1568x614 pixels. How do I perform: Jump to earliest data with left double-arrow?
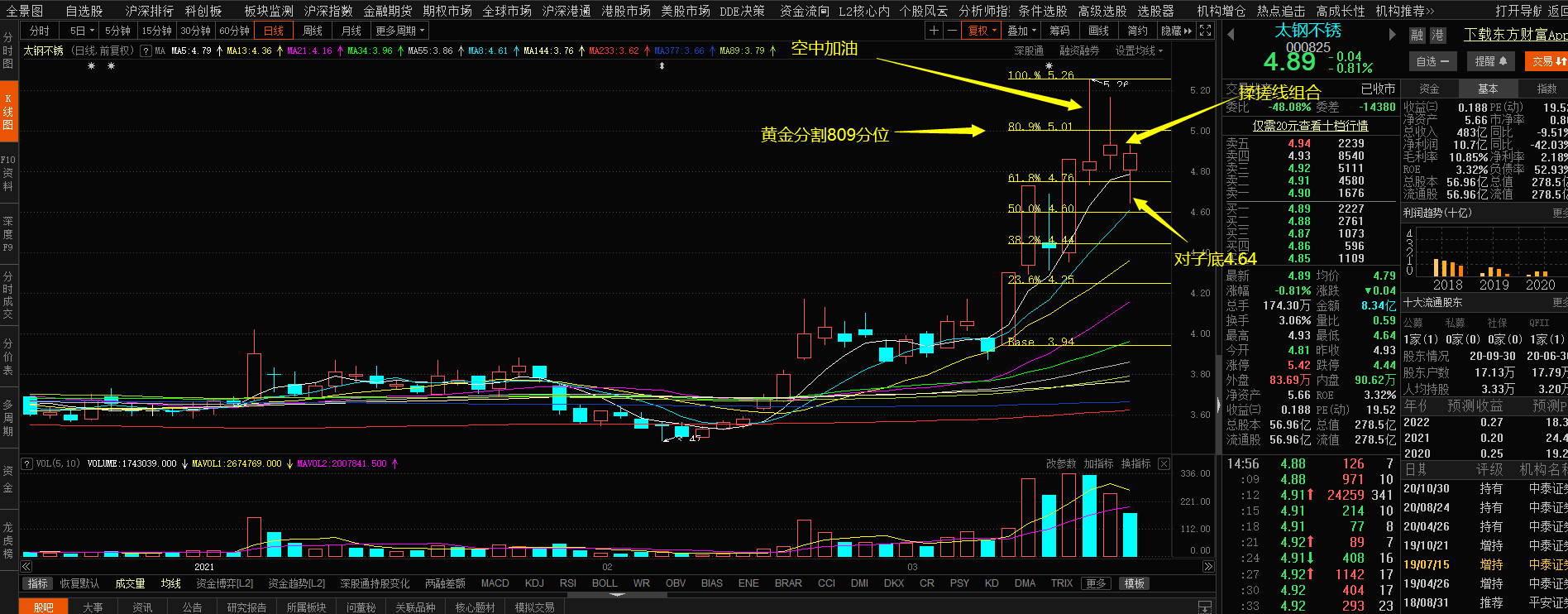26,567
